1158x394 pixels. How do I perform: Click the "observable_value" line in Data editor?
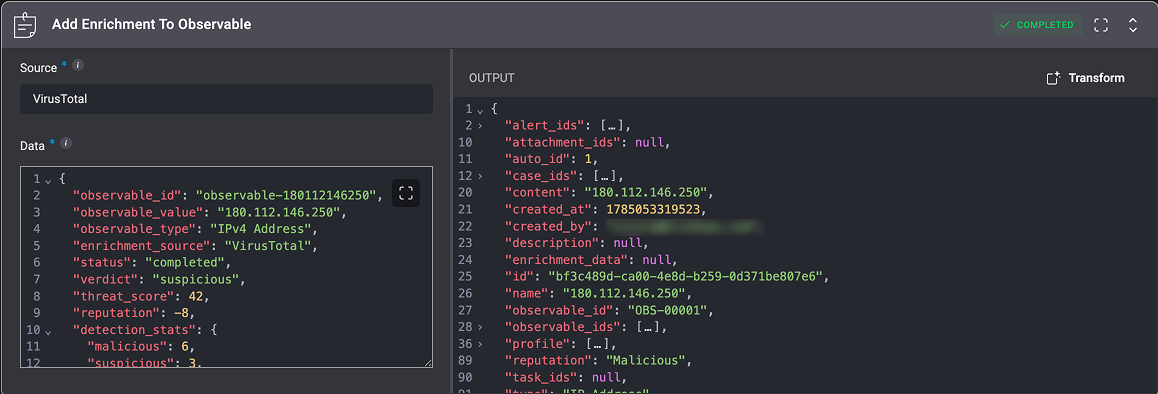tap(209, 213)
